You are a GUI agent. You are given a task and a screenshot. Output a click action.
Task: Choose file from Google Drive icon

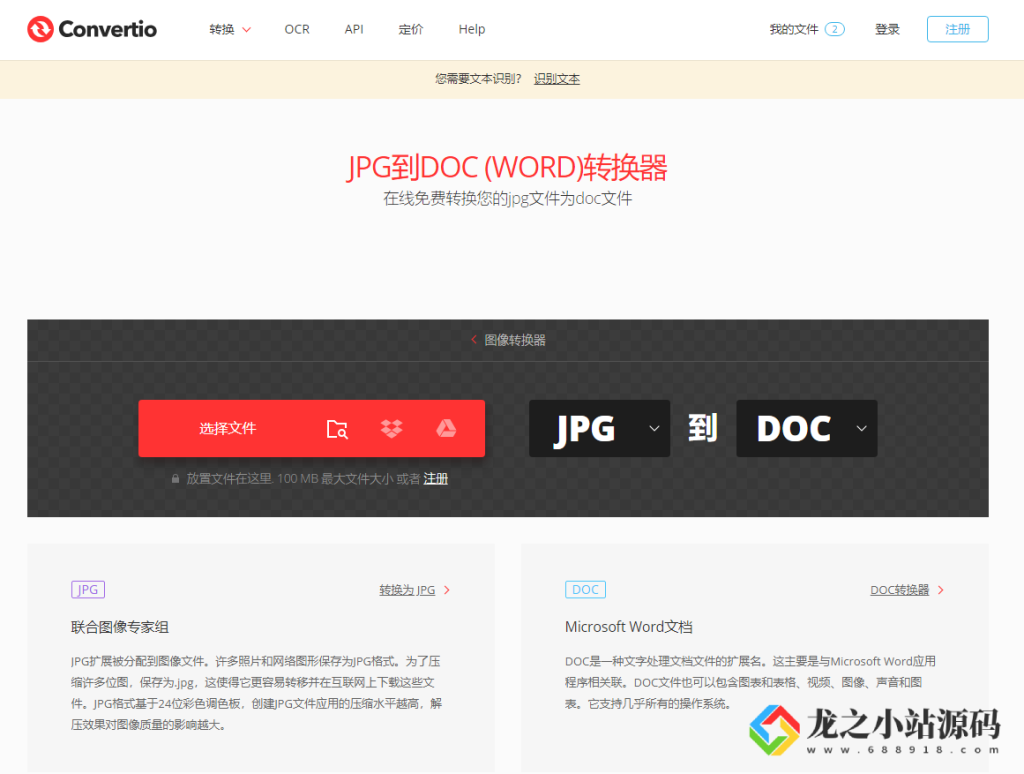446,428
